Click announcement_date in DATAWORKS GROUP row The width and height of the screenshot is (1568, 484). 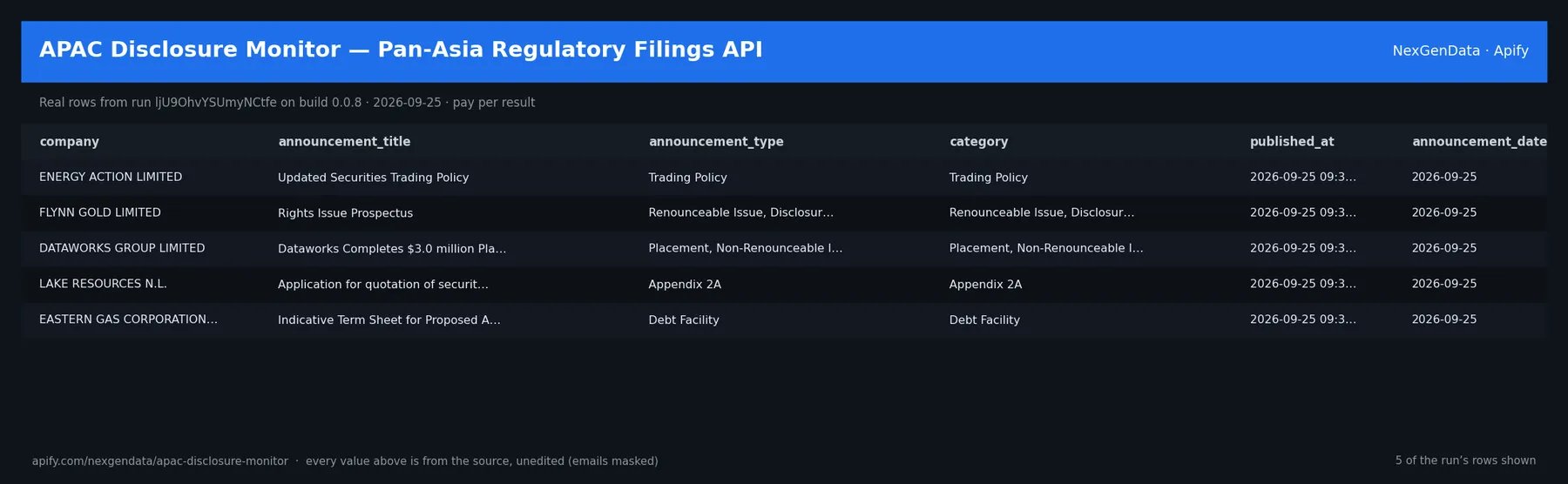point(1443,248)
